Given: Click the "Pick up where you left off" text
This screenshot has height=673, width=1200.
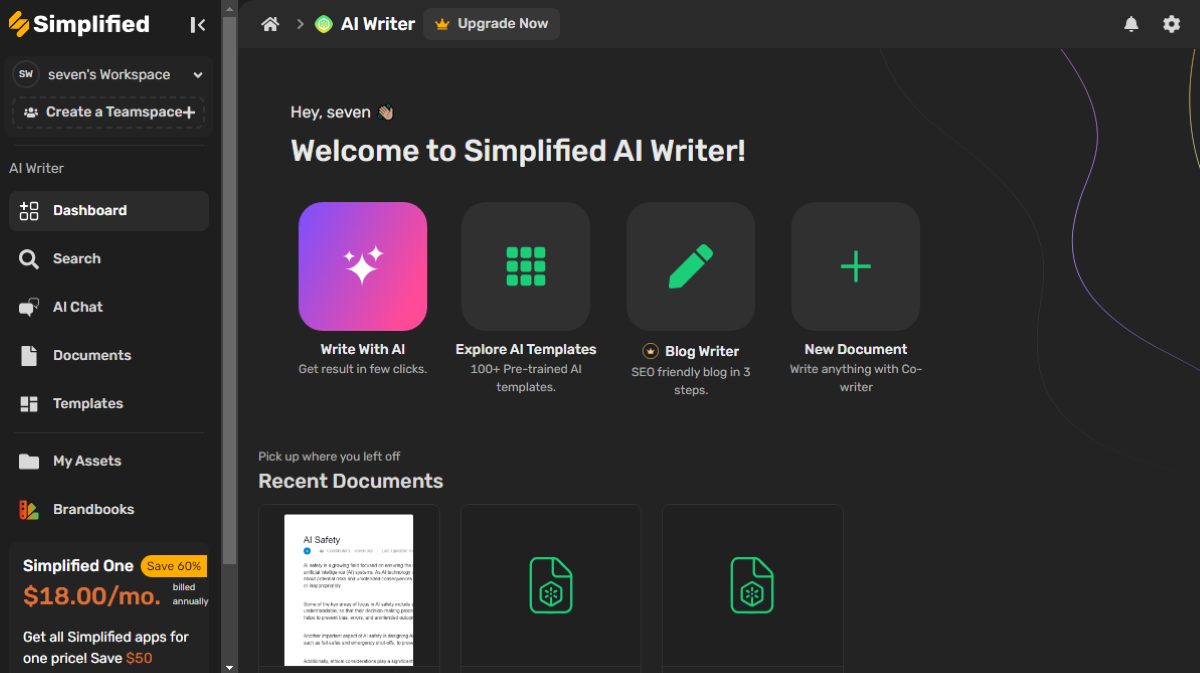Looking at the screenshot, I should tap(329, 457).
